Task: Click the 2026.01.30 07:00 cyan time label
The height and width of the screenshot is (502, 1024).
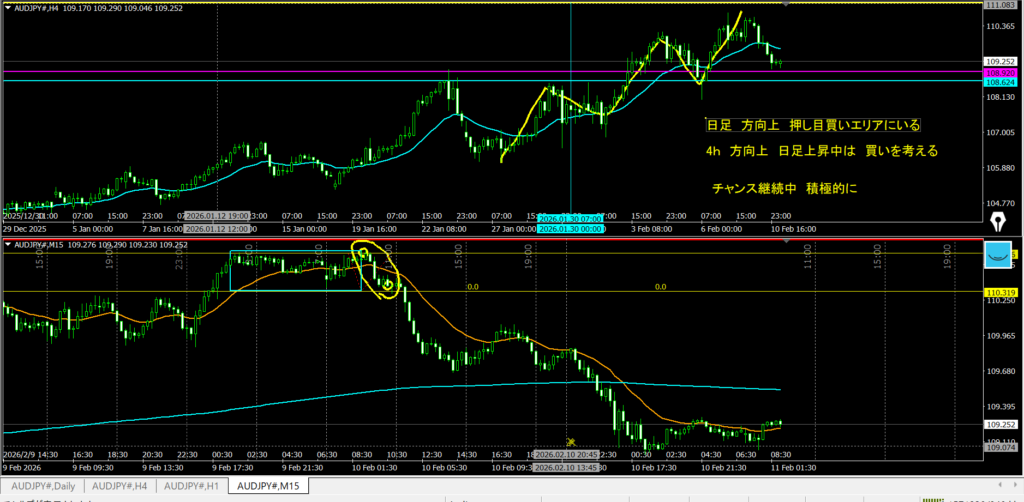Action: pos(570,218)
